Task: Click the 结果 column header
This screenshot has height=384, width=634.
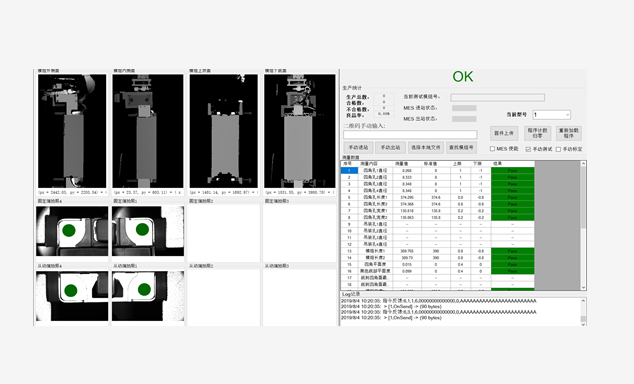Action: pos(513,164)
